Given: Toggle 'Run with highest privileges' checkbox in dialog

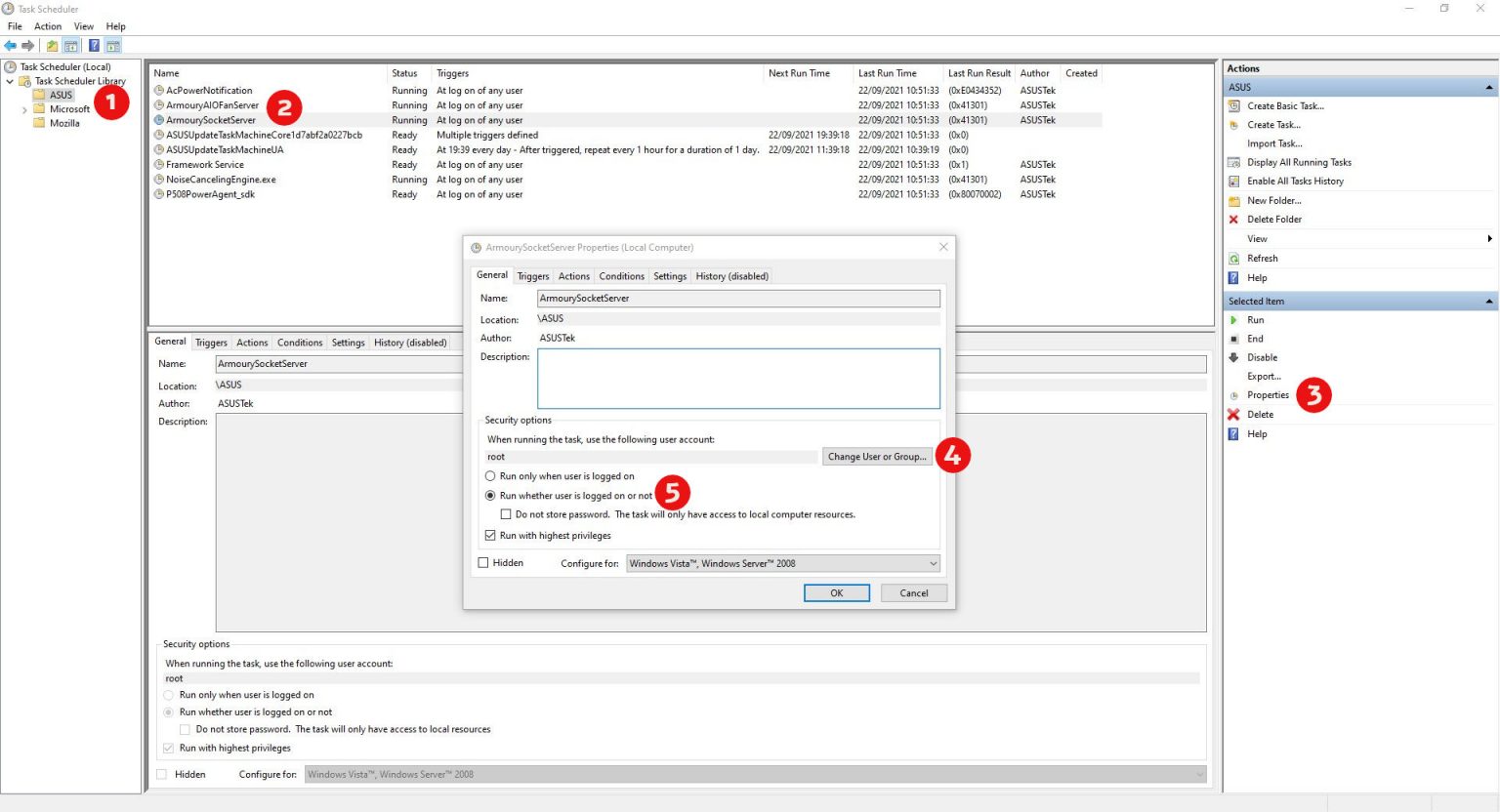Looking at the screenshot, I should click(x=490, y=536).
